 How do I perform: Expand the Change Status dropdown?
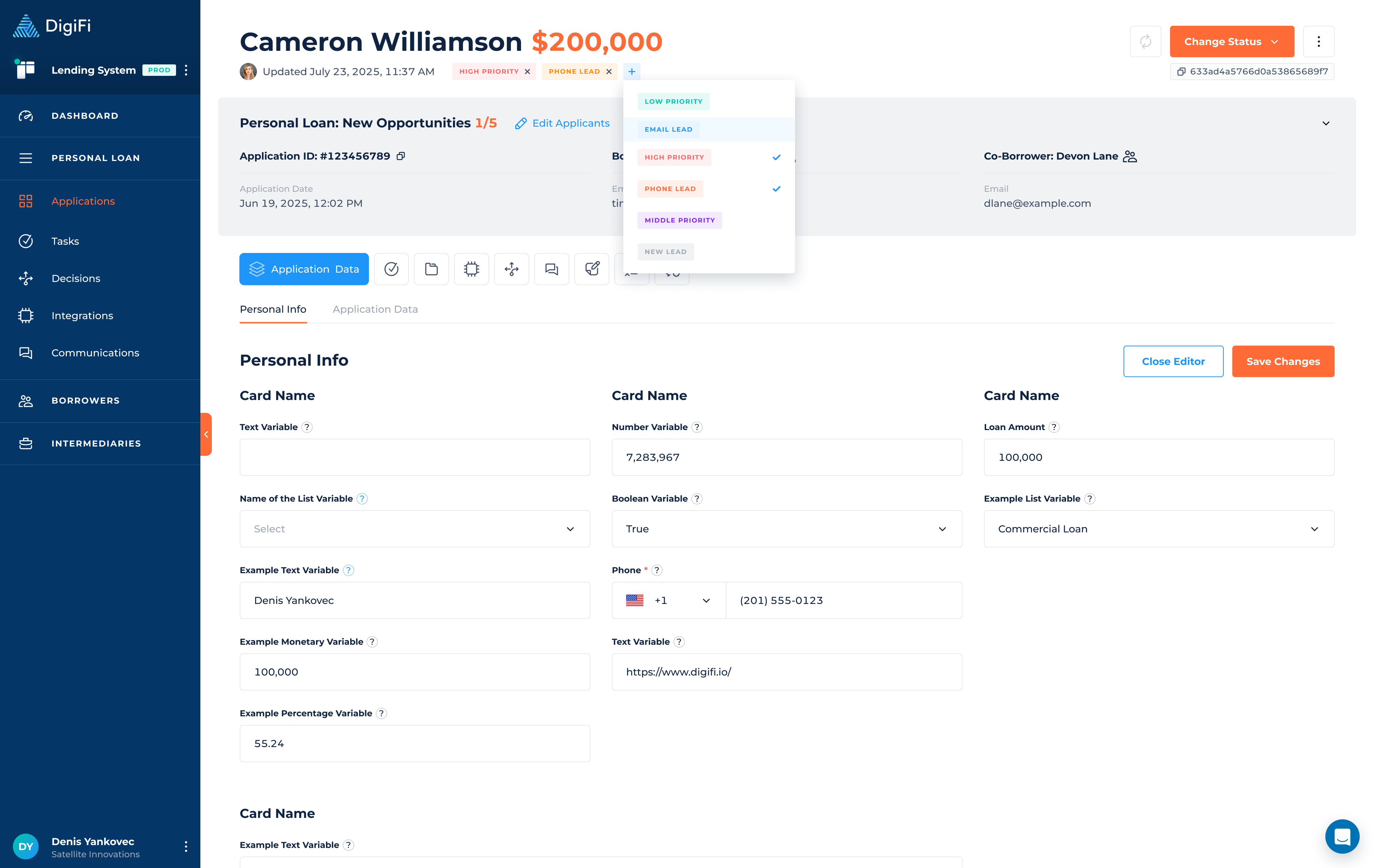click(1231, 42)
